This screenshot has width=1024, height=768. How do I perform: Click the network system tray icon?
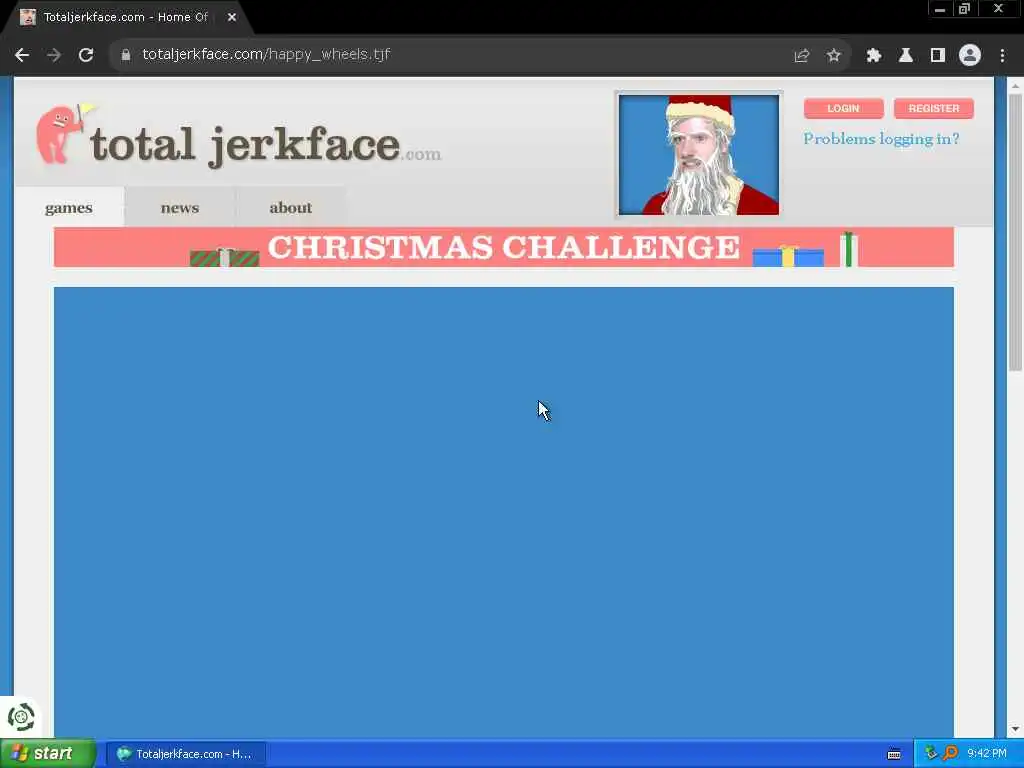point(931,754)
